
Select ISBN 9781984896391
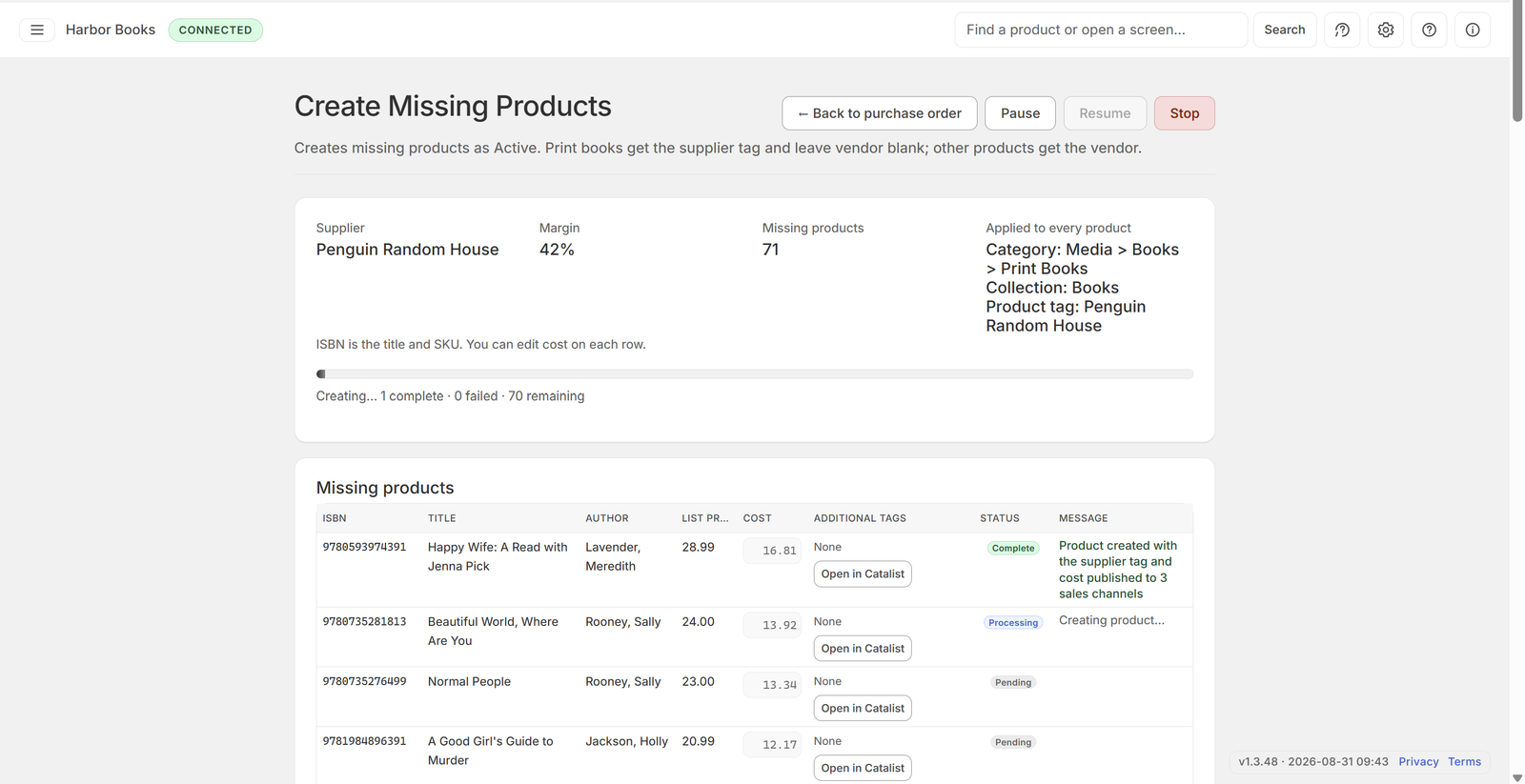coord(364,741)
